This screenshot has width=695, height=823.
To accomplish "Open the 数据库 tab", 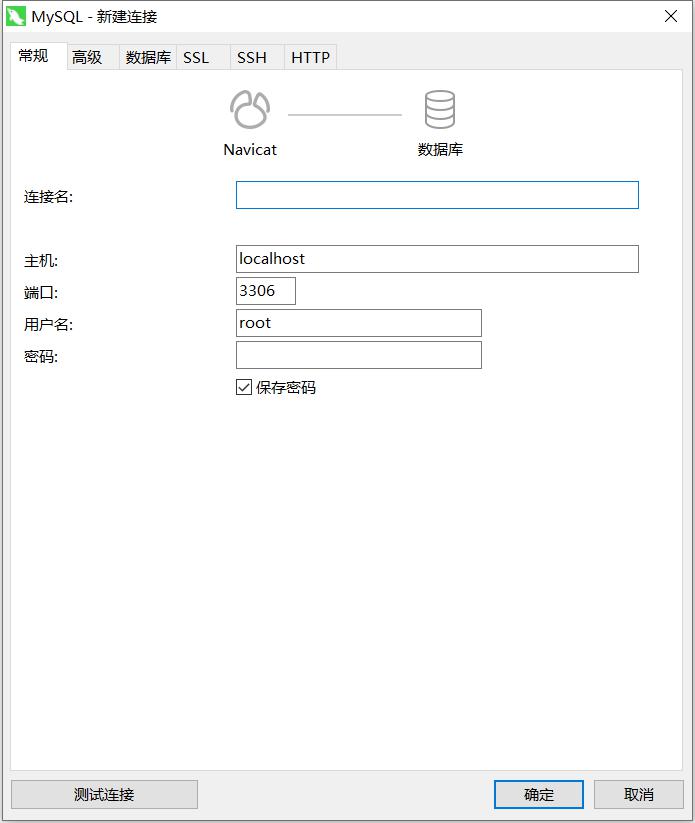I will (x=148, y=57).
